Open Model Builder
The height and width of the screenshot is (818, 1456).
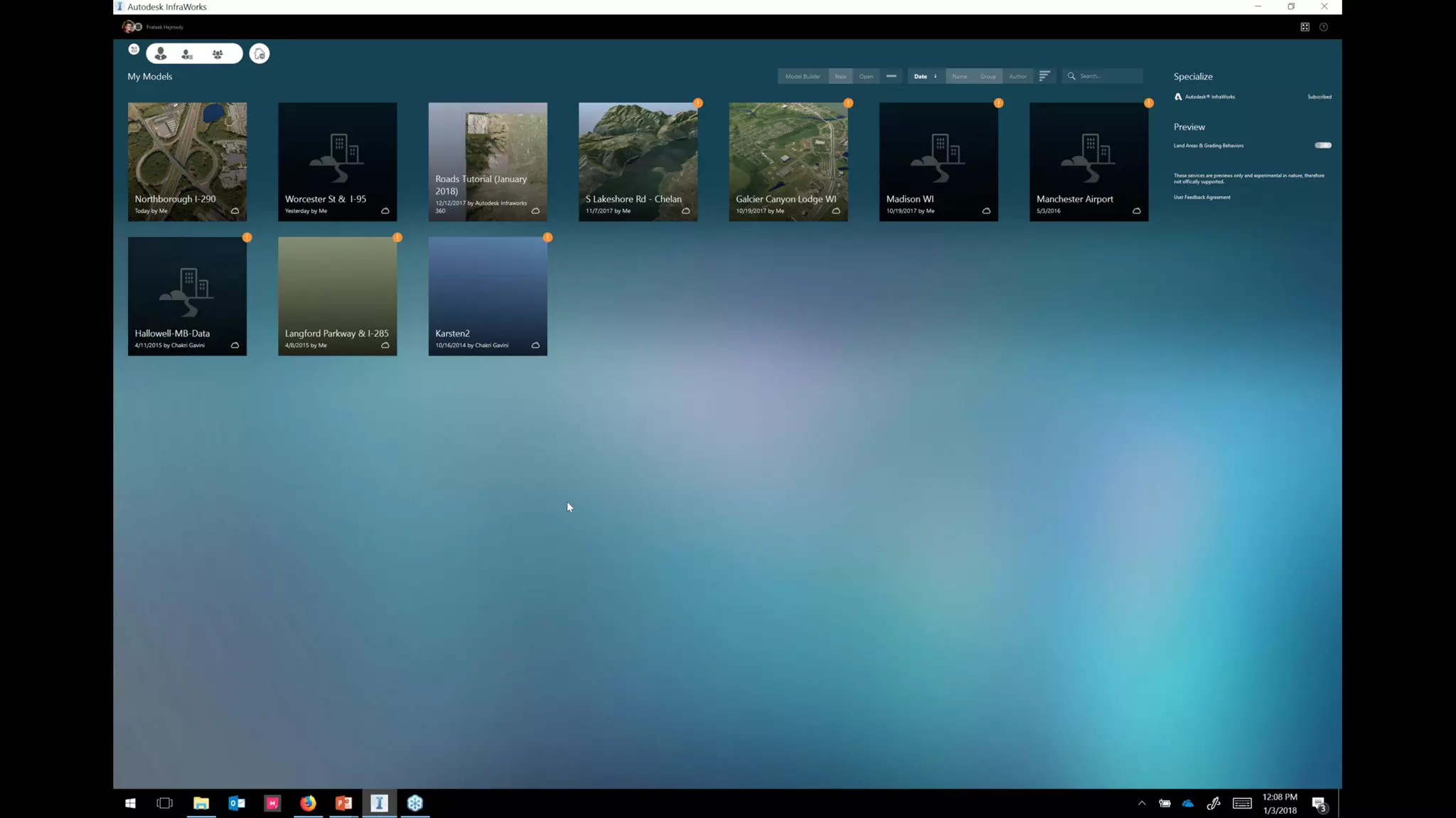click(x=803, y=76)
